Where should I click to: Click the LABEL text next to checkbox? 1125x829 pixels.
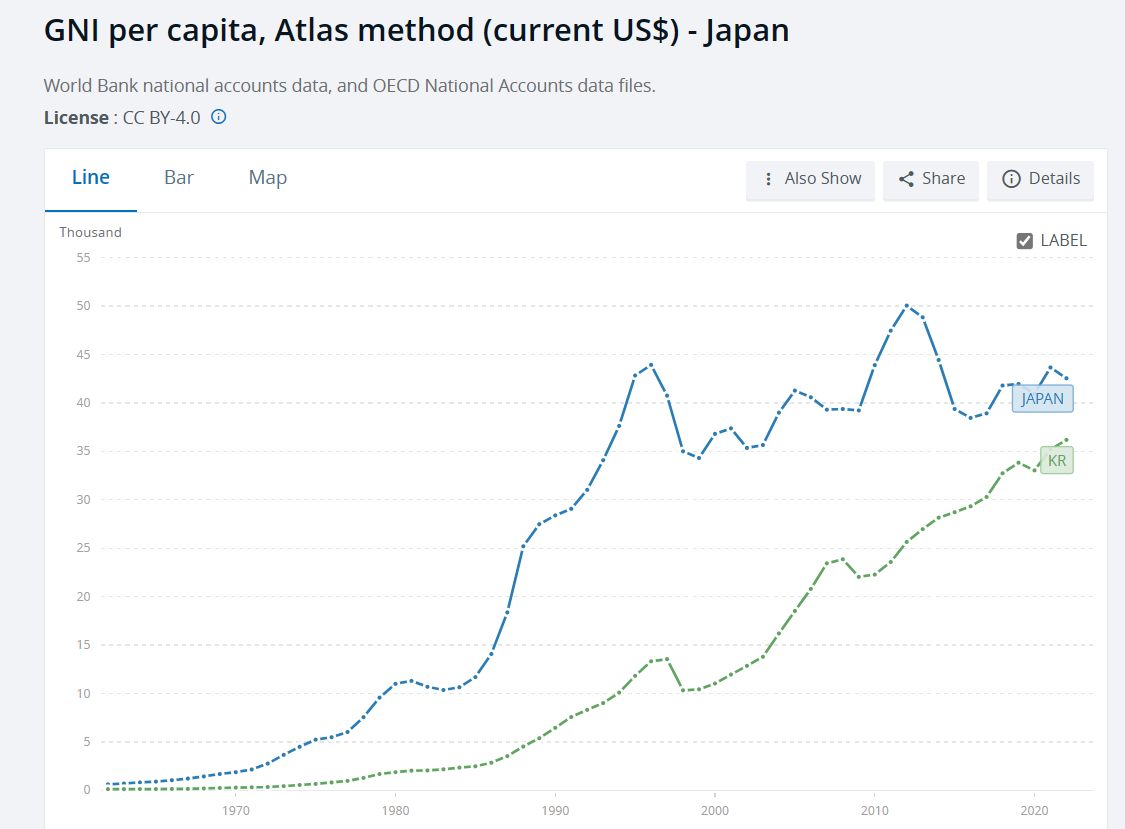[x=1063, y=240]
